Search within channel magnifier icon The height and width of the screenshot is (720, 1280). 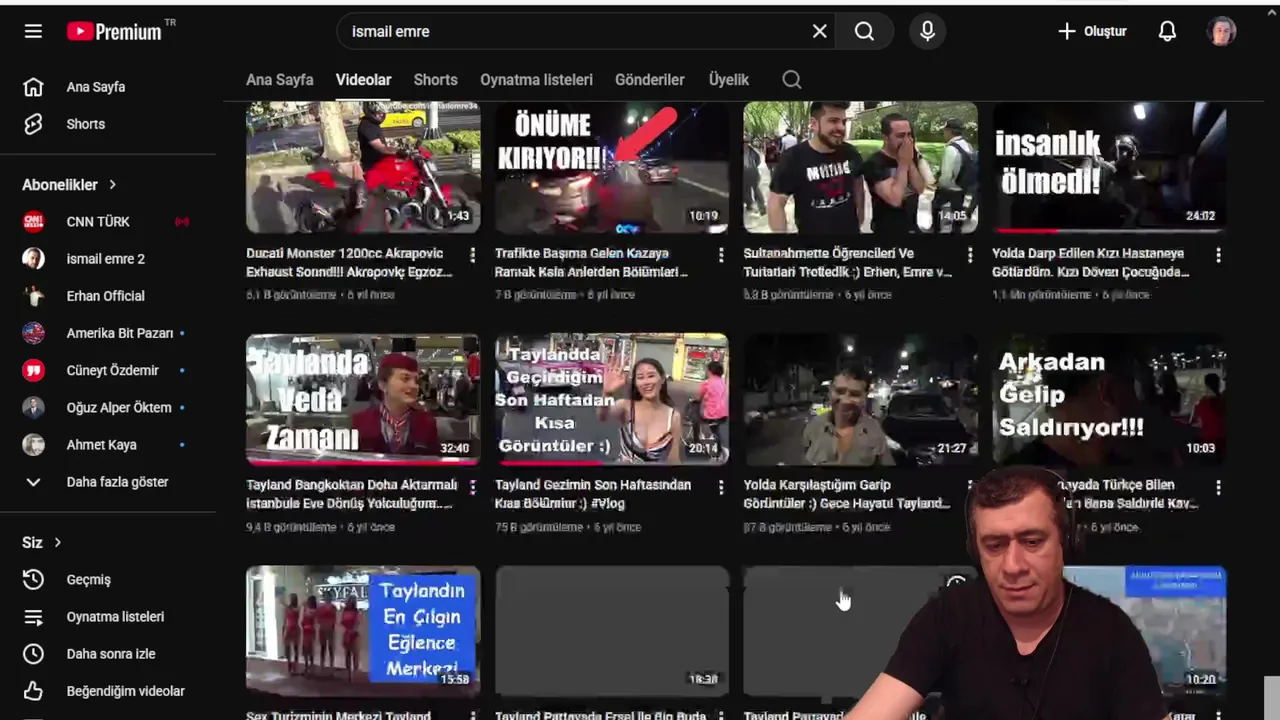(792, 80)
